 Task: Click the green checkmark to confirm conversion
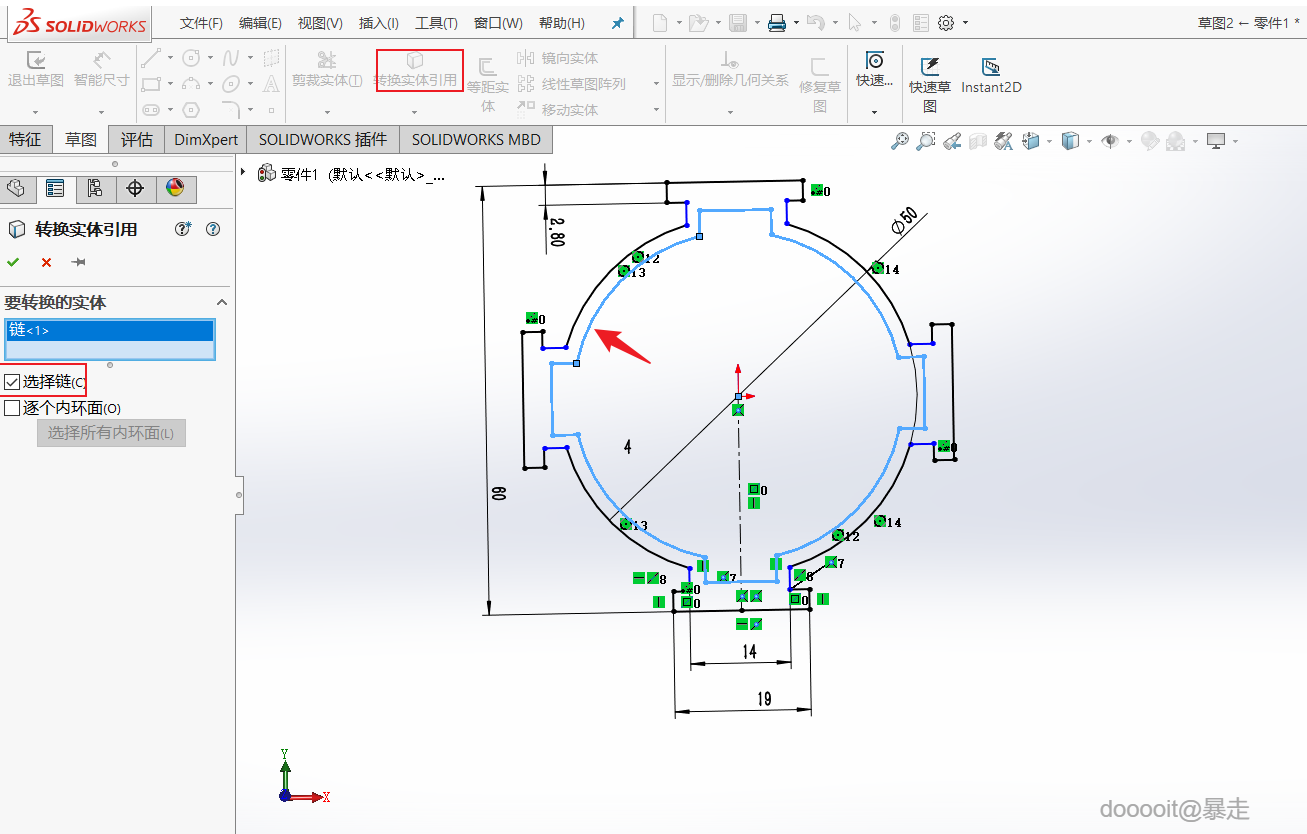[x=13, y=262]
